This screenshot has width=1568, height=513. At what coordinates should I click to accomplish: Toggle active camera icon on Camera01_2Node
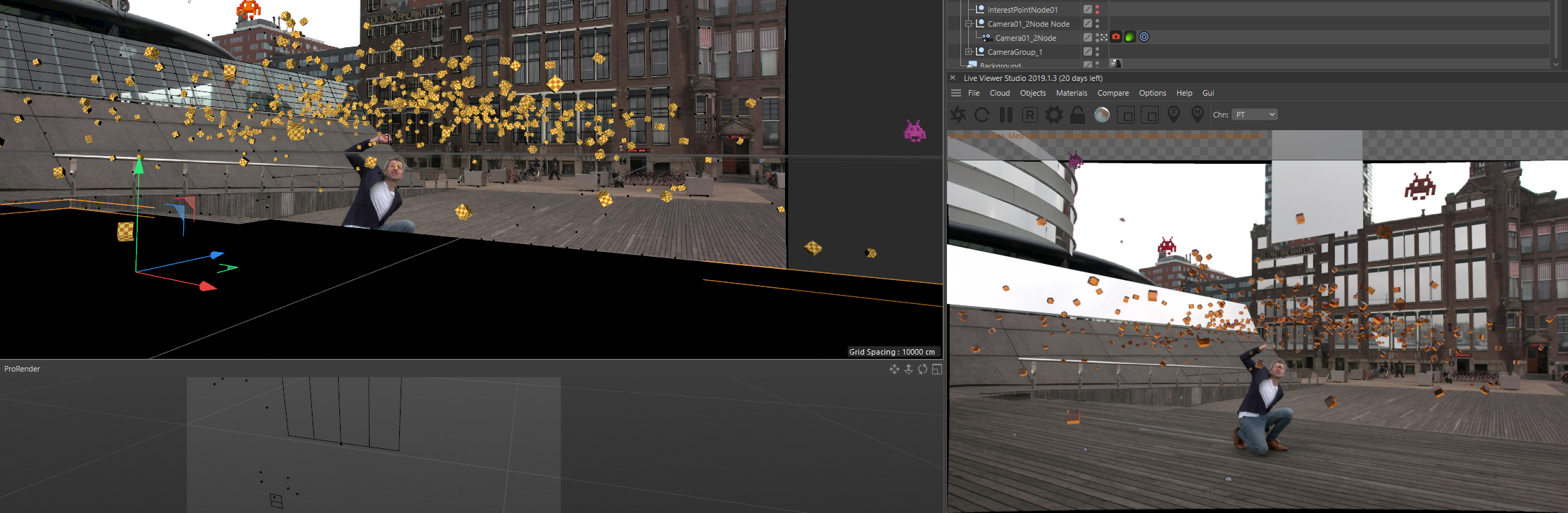[x=1104, y=37]
